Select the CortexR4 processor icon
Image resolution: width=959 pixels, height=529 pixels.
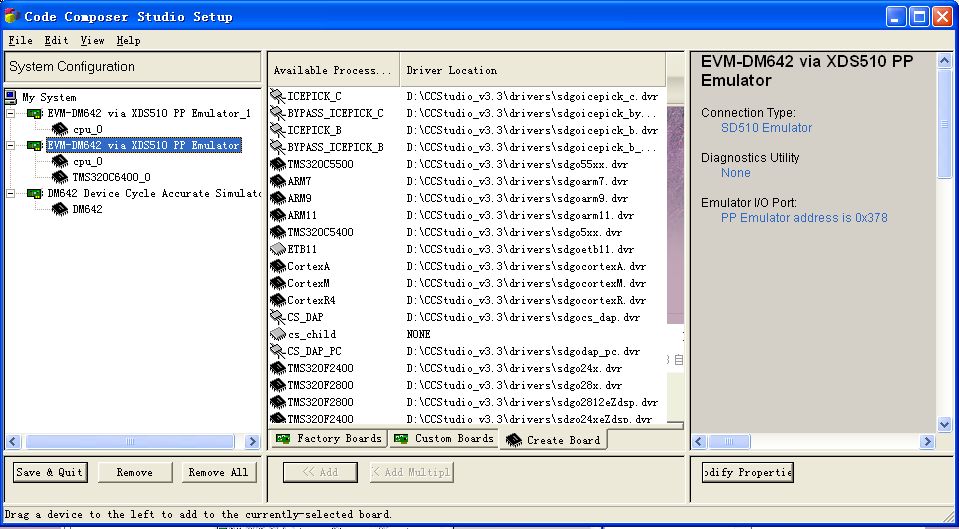pyautogui.click(x=278, y=300)
